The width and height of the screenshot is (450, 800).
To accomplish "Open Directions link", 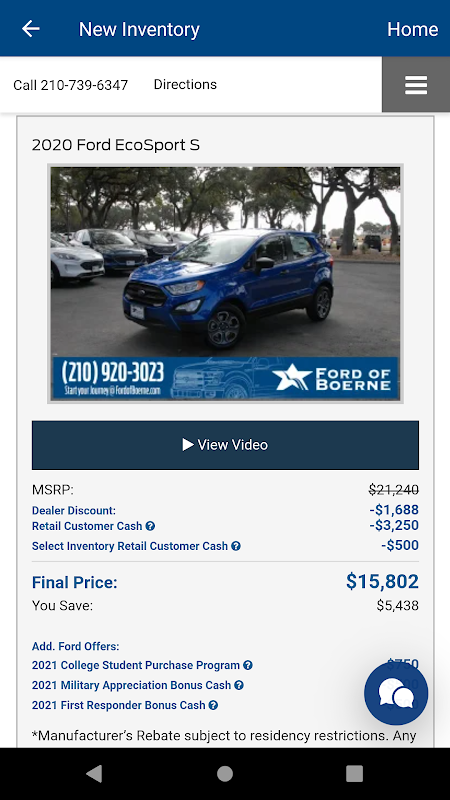I will tap(185, 84).
